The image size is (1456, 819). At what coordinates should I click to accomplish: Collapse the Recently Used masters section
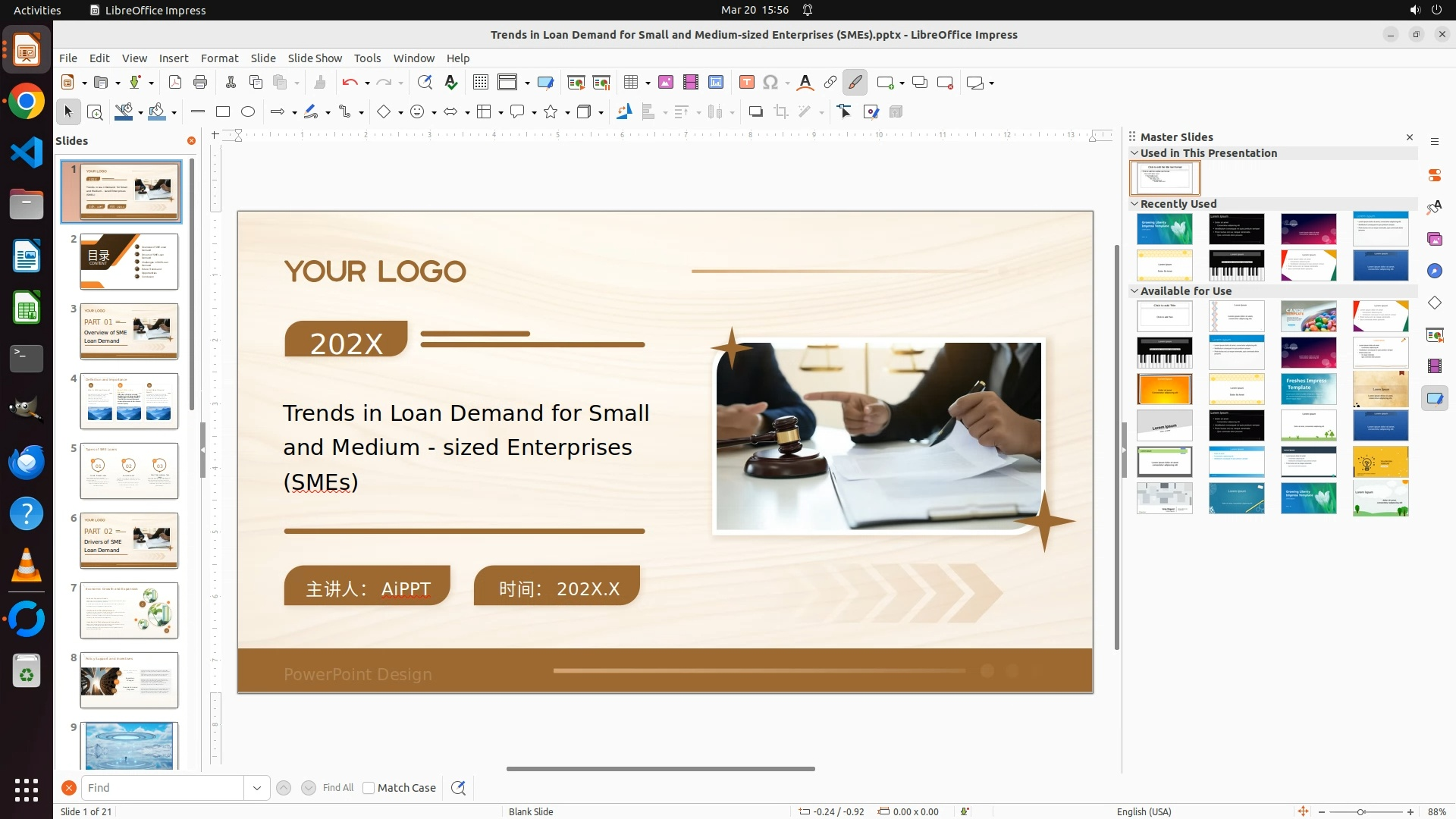(1135, 204)
